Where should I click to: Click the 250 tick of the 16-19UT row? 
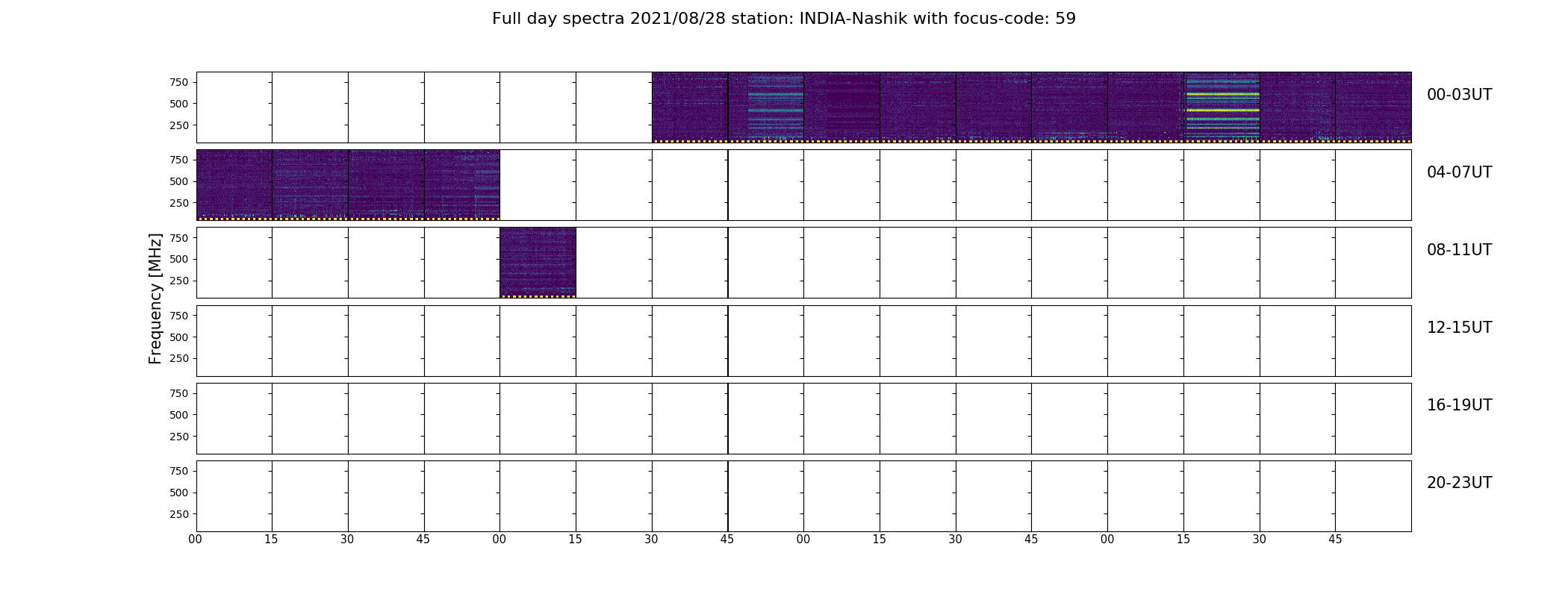179,437
